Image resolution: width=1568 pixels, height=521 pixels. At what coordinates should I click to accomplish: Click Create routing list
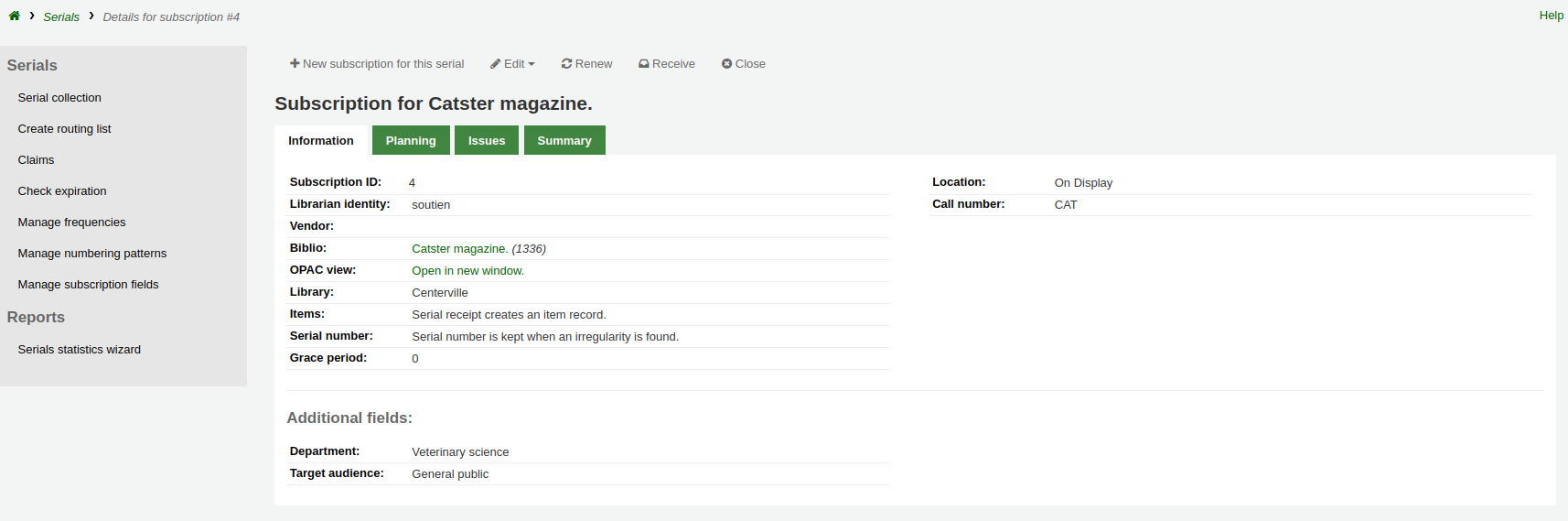coord(64,129)
